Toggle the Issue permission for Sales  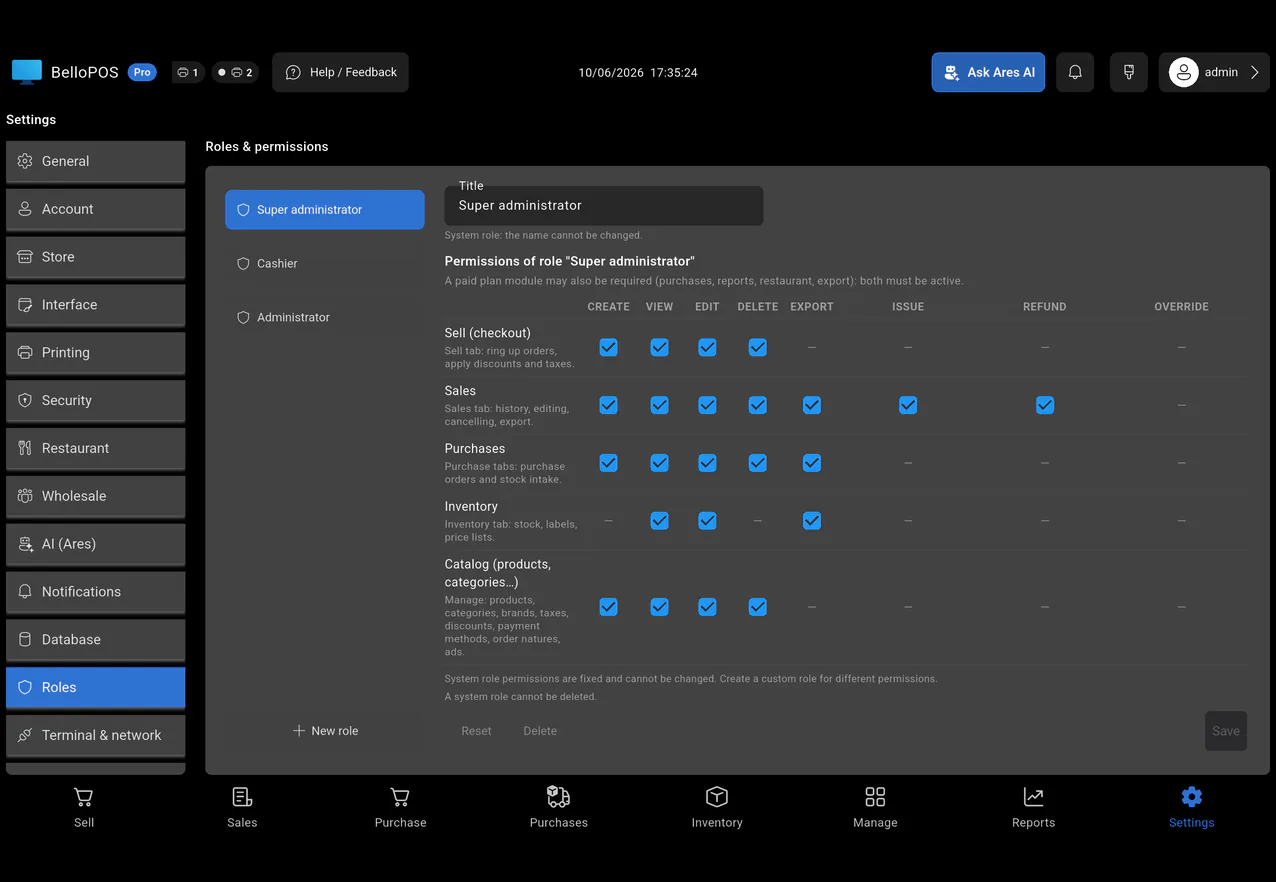click(908, 405)
